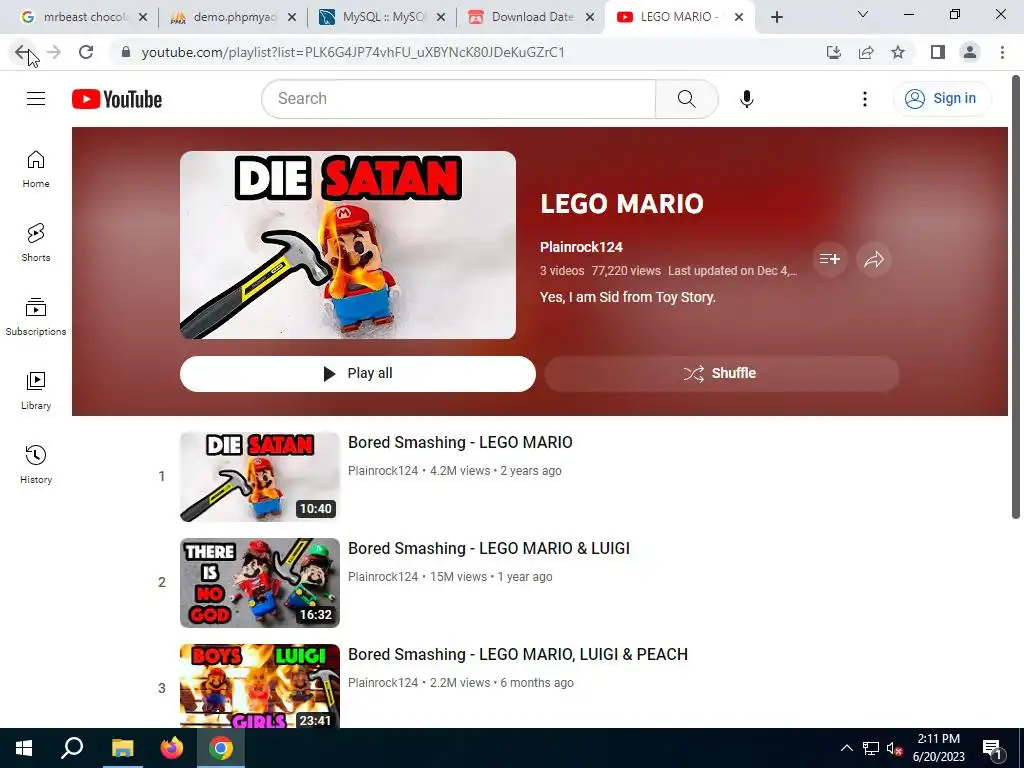This screenshot has height=768, width=1024.
Task: Open History in sidebar
Action: click(x=36, y=464)
